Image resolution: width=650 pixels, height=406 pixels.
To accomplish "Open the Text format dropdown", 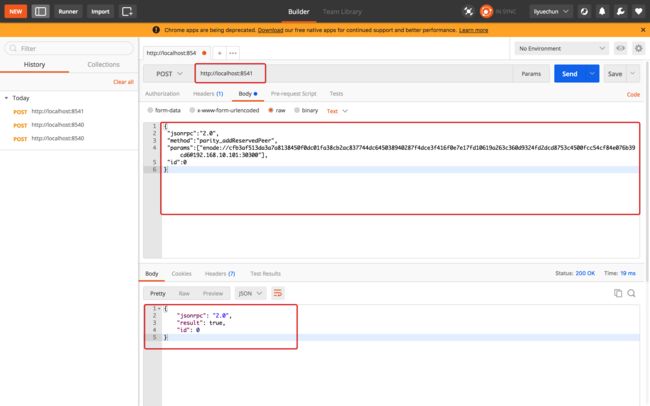I will coord(337,111).
